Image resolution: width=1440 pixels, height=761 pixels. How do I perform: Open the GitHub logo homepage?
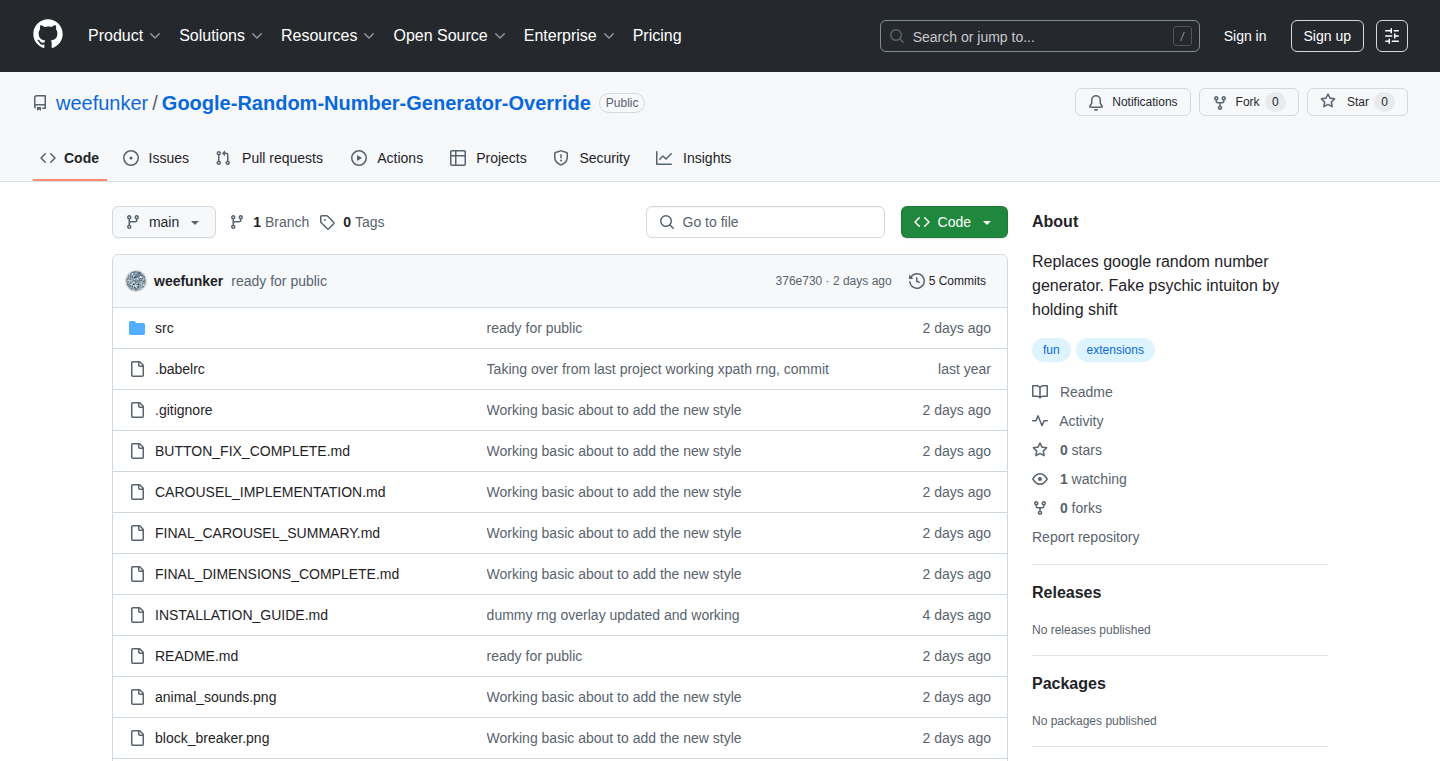pyautogui.click(x=48, y=35)
